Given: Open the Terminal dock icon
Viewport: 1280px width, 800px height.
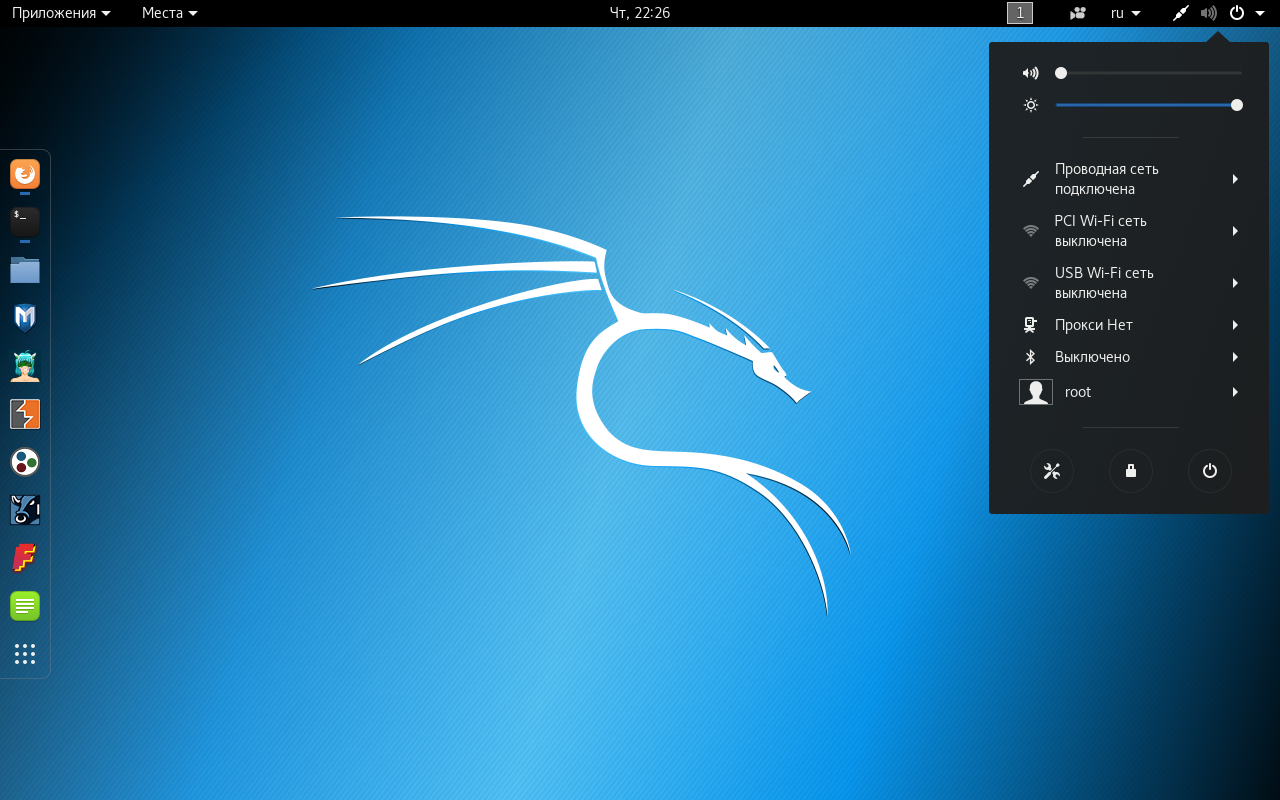Looking at the screenshot, I should pyautogui.click(x=25, y=222).
